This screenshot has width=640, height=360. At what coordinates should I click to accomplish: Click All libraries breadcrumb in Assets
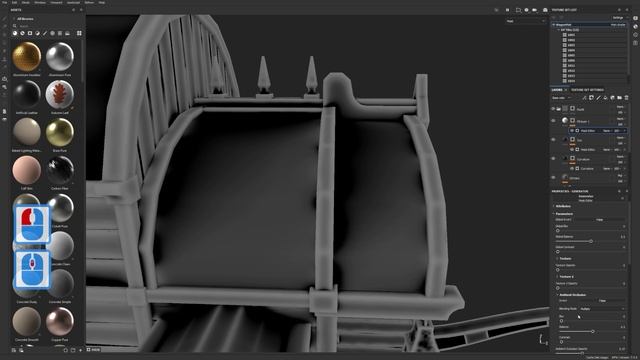coord(25,19)
